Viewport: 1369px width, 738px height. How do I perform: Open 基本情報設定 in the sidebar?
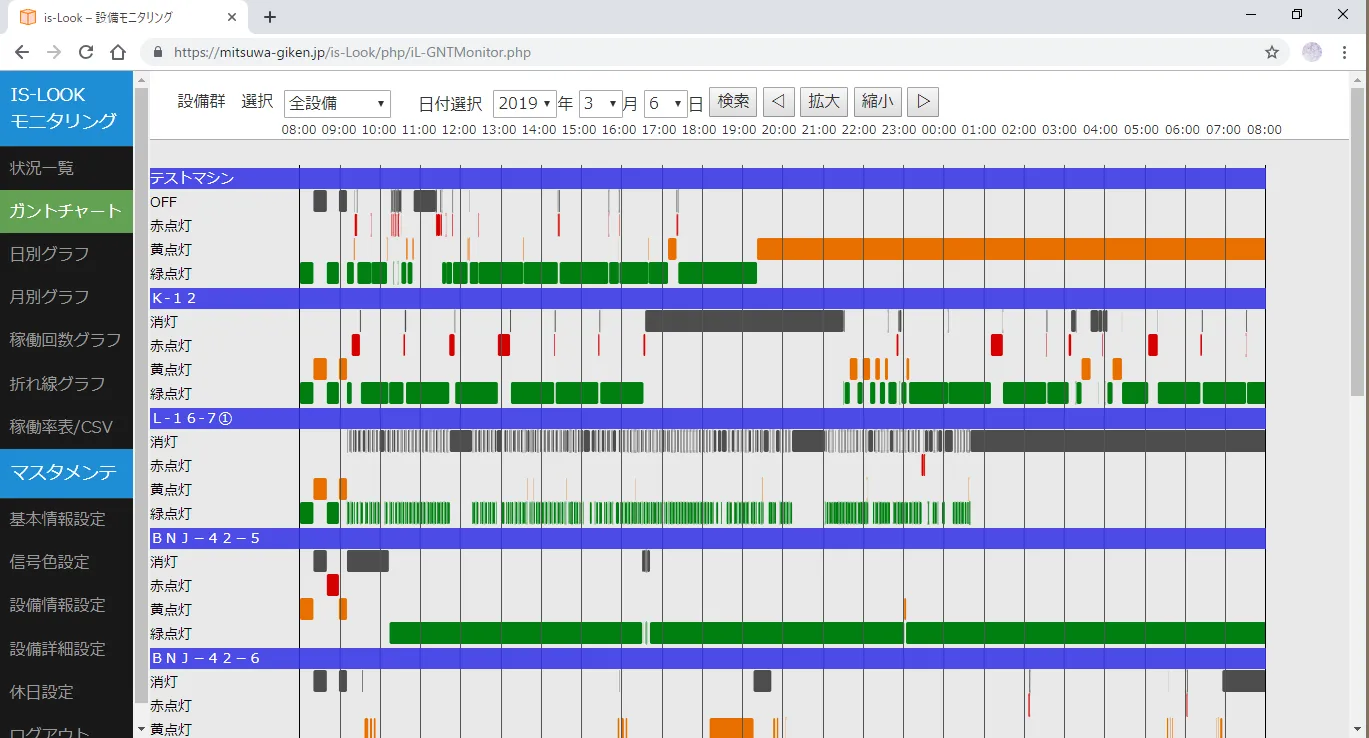pyautogui.click(x=66, y=519)
